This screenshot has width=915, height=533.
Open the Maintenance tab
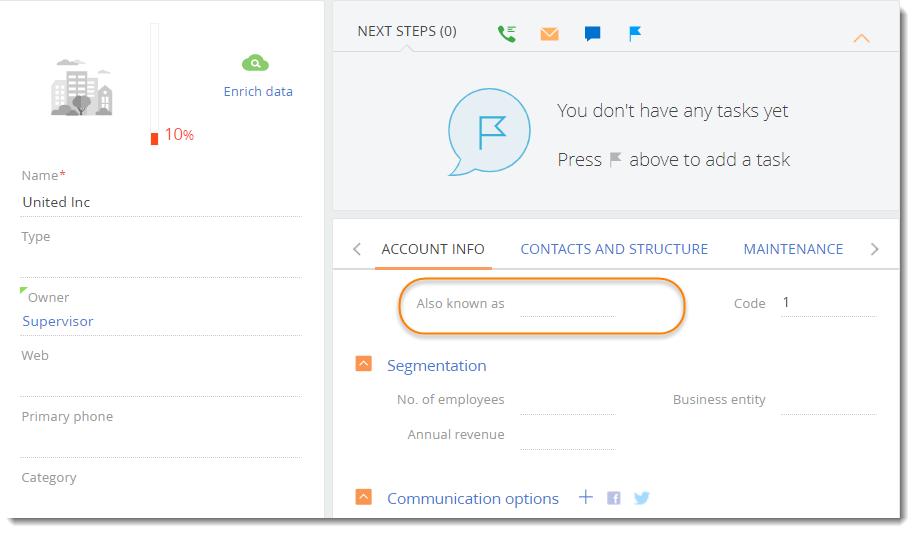tap(793, 249)
